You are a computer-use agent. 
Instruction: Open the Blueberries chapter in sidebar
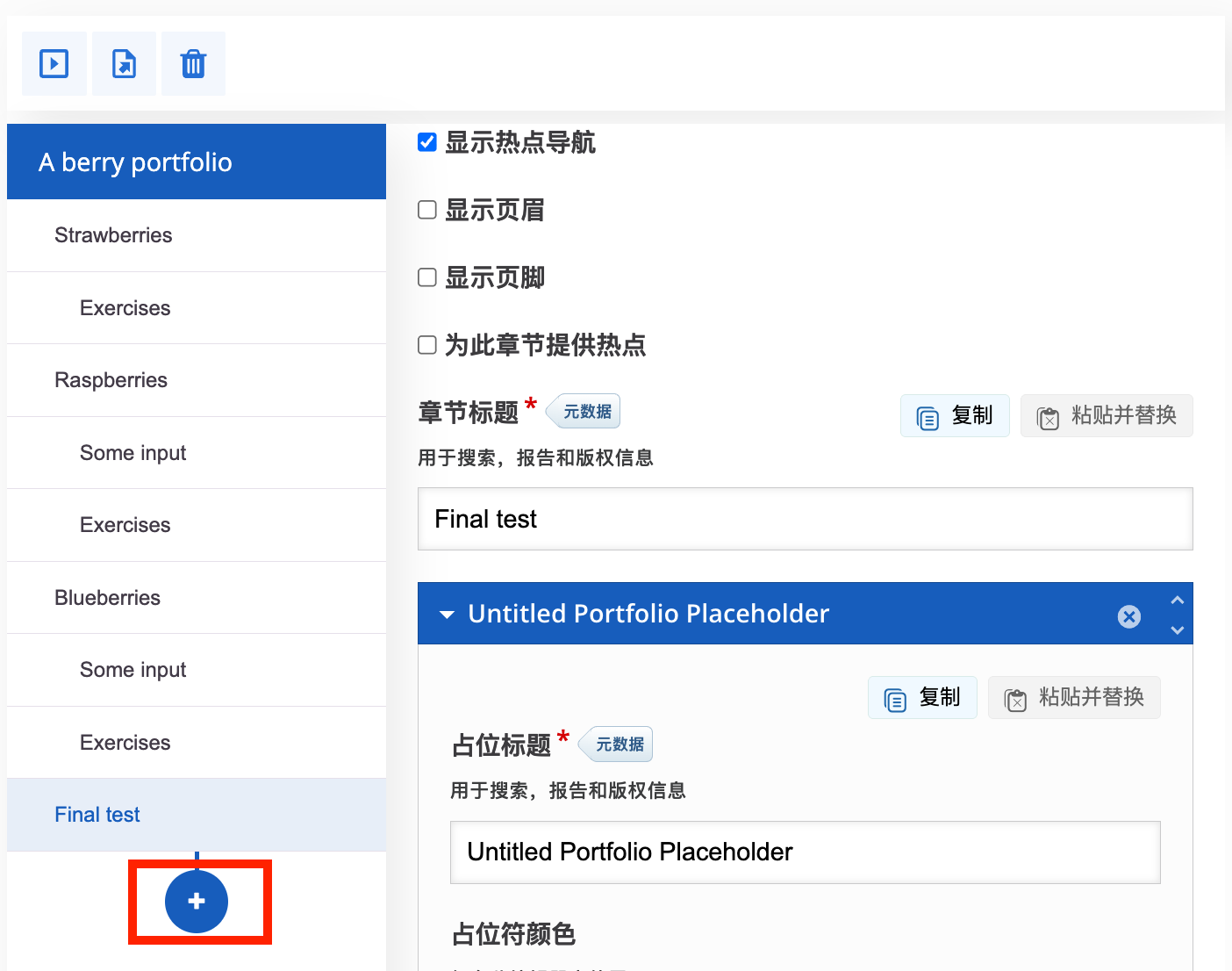point(107,598)
